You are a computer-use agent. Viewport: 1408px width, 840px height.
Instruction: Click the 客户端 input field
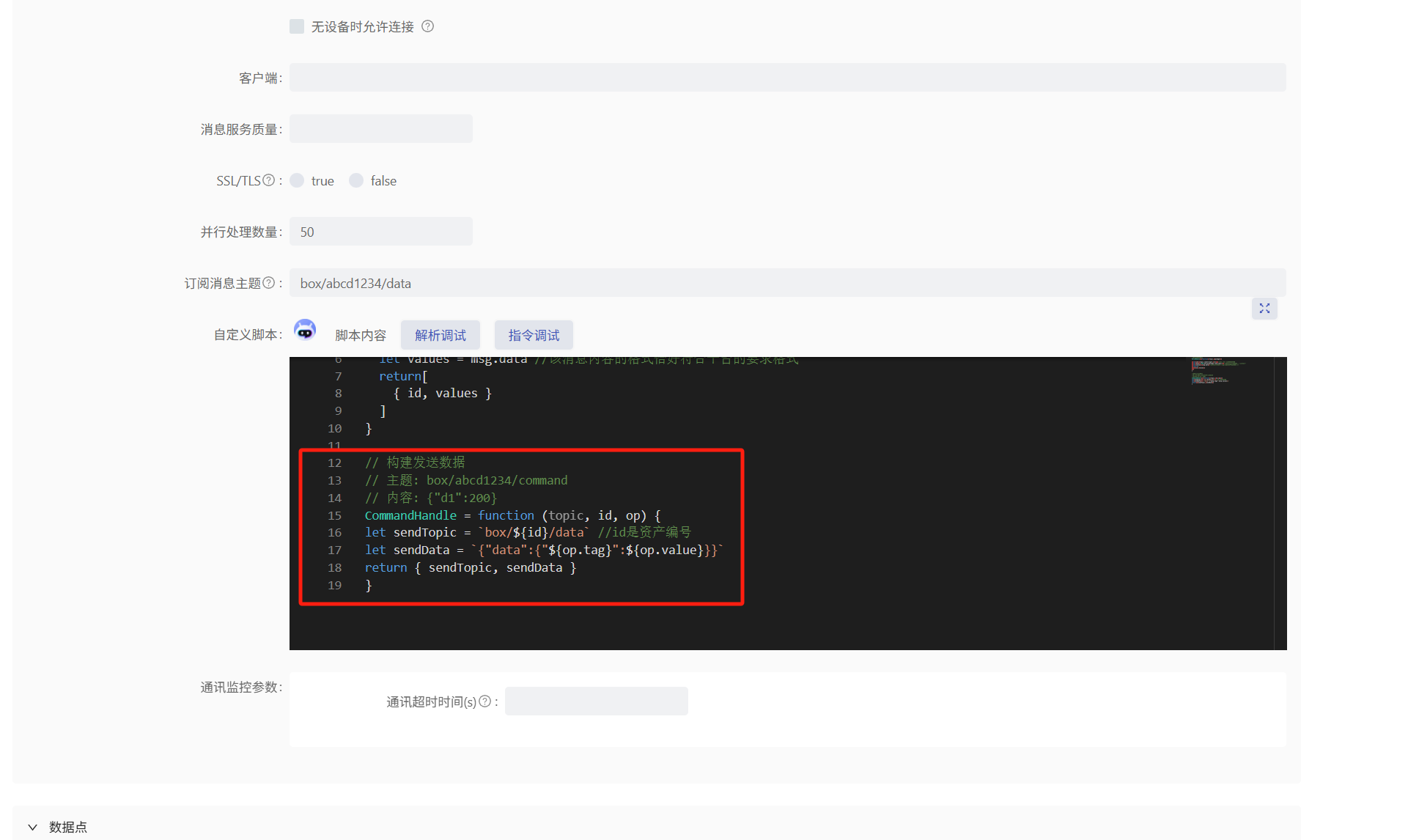[787, 78]
